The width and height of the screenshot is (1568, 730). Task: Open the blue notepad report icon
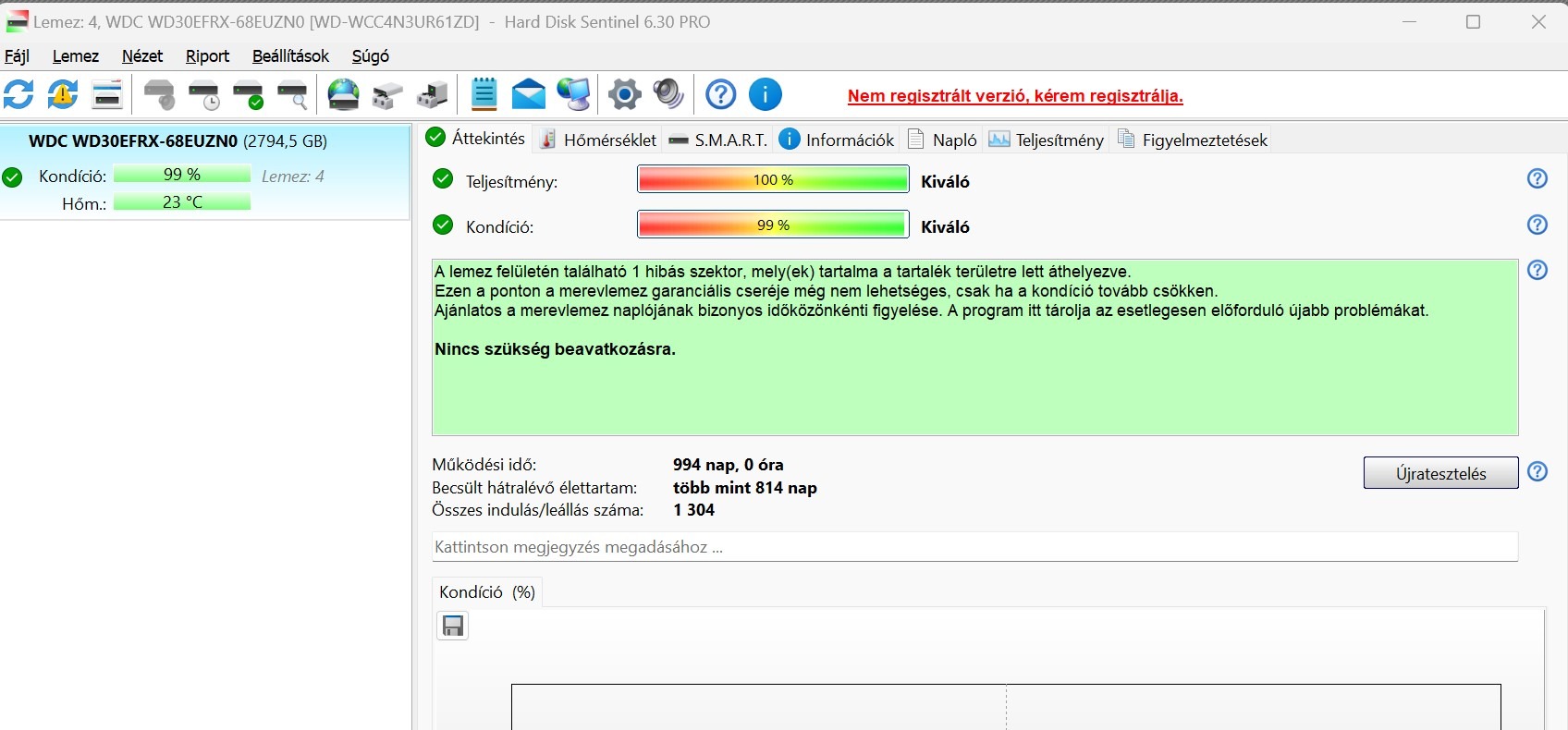[484, 94]
